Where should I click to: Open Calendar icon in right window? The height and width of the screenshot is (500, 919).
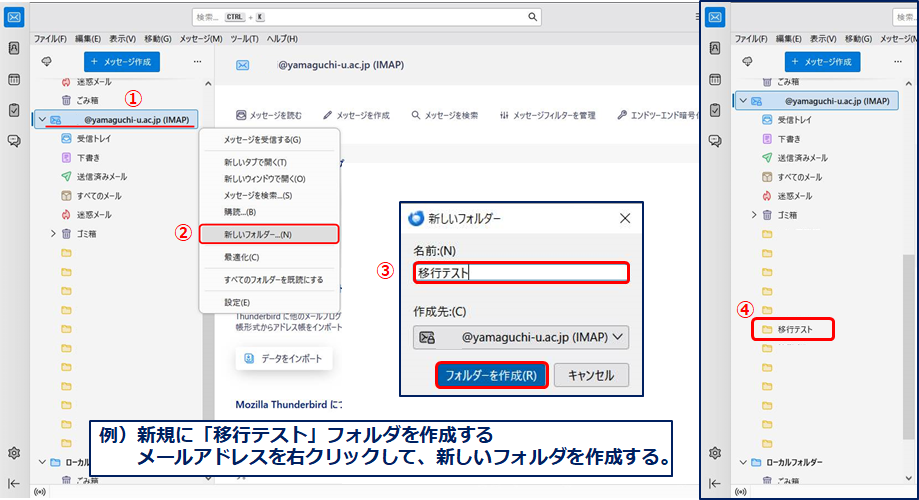point(715,79)
